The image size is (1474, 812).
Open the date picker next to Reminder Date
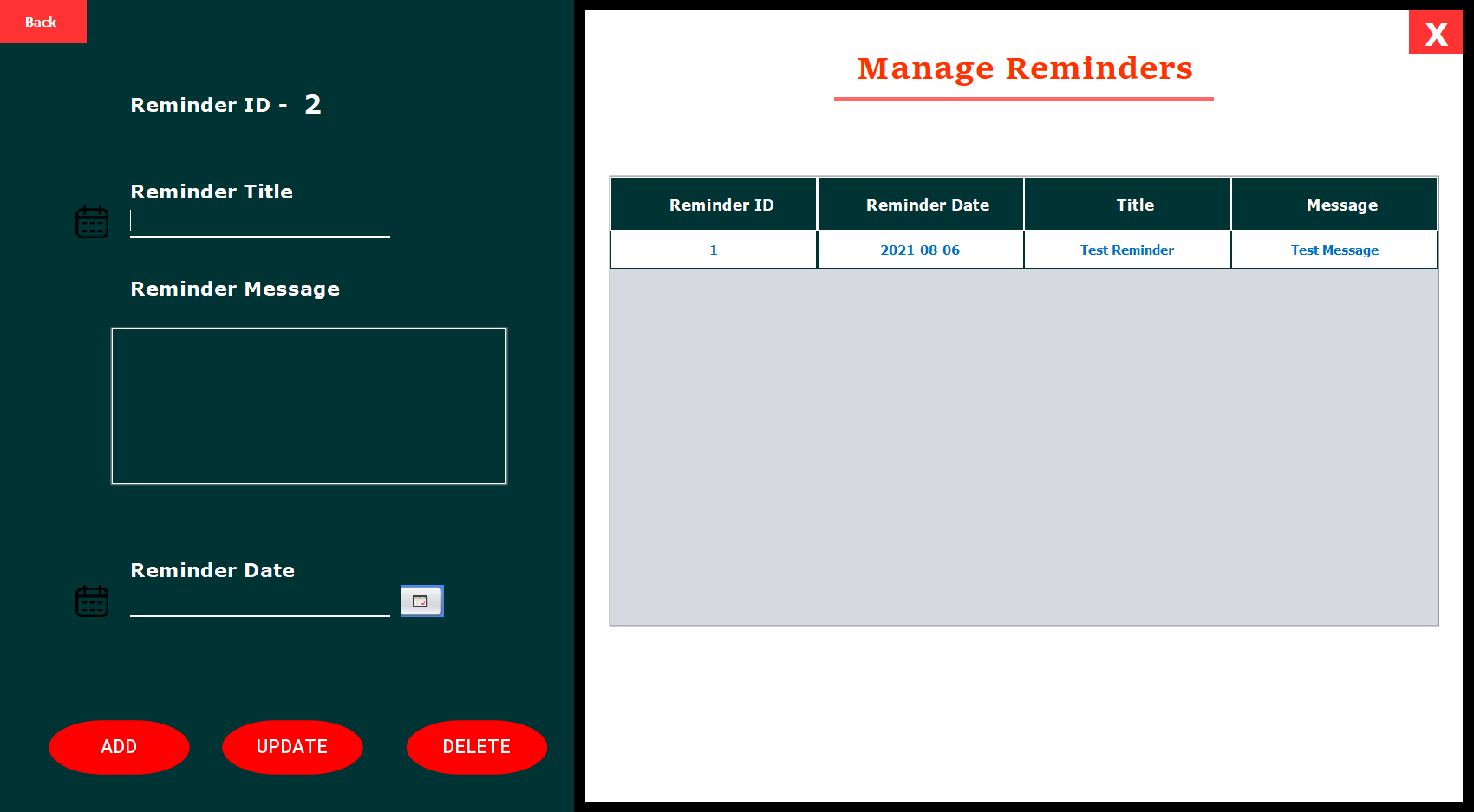tap(421, 601)
